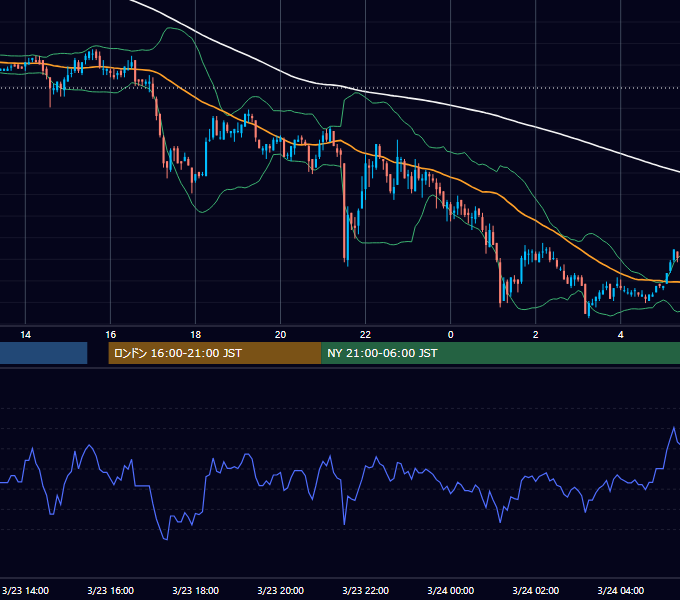Click the ロンドン 16:00-21:00 JST session bar
This screenshot has height=600, width=680.
[215, 353]
